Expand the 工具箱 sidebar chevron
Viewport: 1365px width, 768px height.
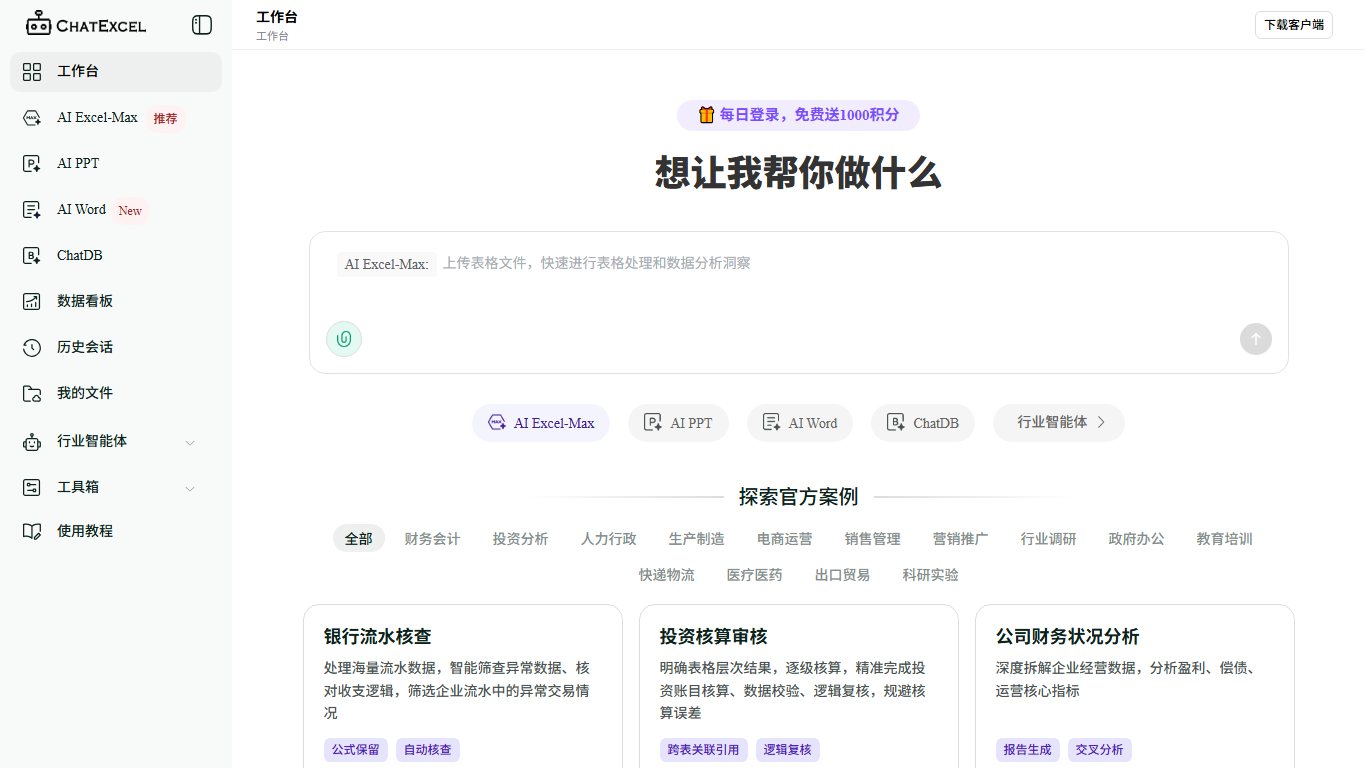(190, 488)
